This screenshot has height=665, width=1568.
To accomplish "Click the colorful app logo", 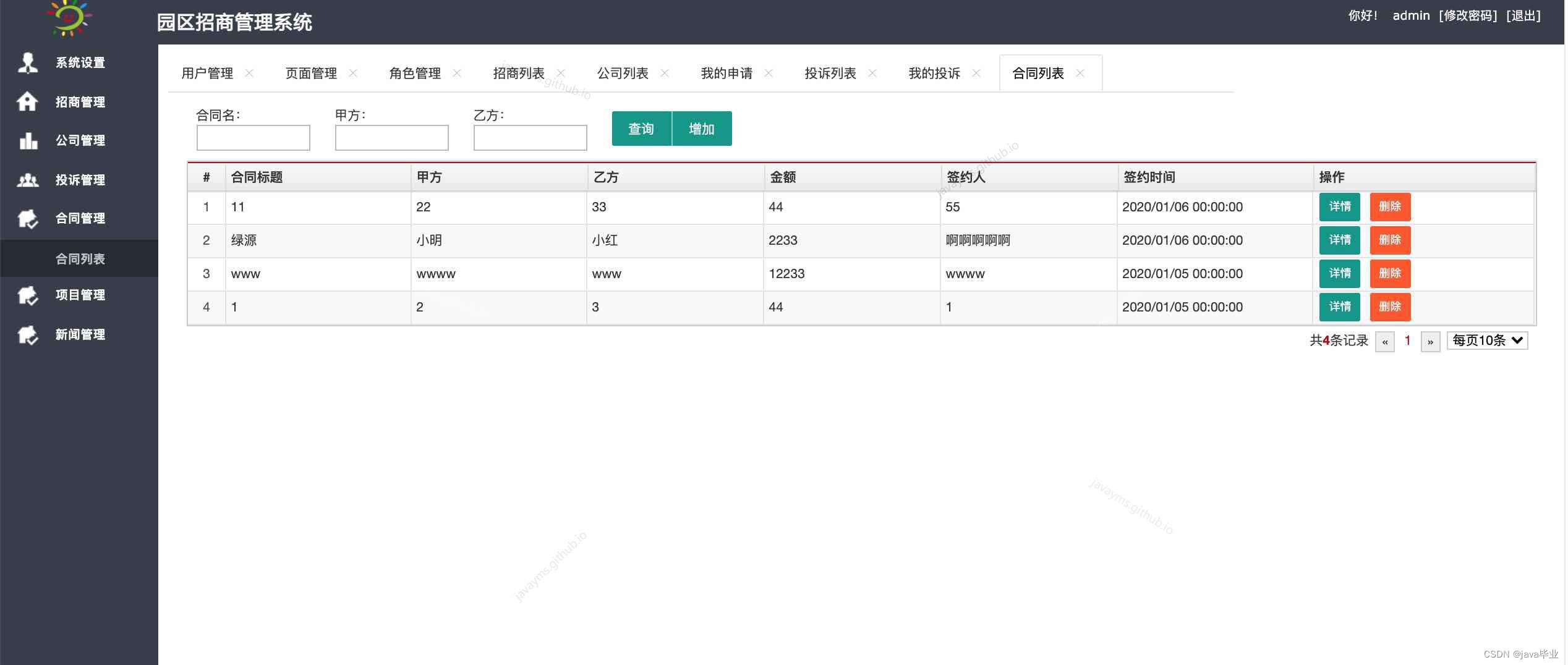I will click(69, 17).
